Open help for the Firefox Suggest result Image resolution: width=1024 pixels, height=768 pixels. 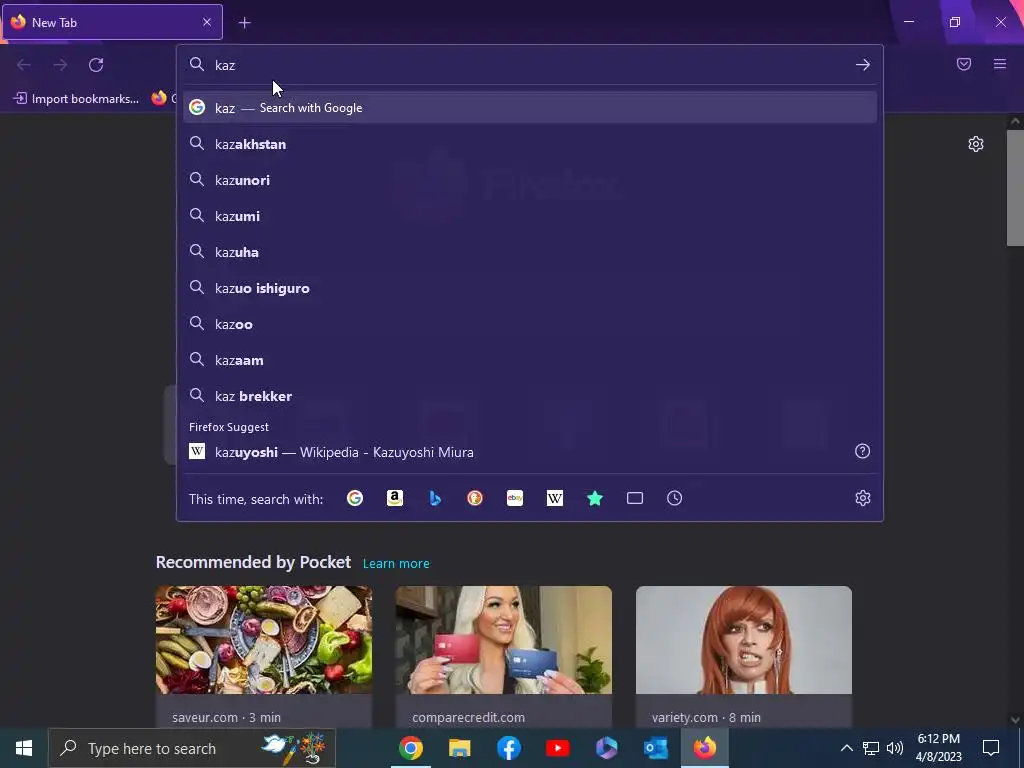[x=863, y=451]
